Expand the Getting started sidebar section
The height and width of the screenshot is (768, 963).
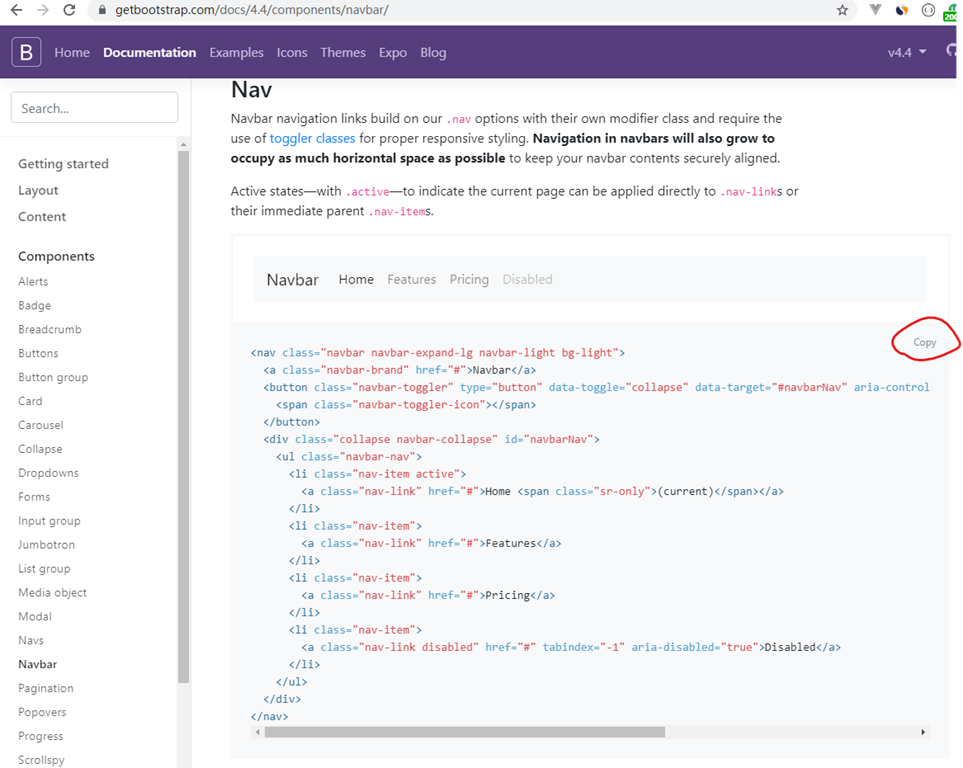coord(63,164)
